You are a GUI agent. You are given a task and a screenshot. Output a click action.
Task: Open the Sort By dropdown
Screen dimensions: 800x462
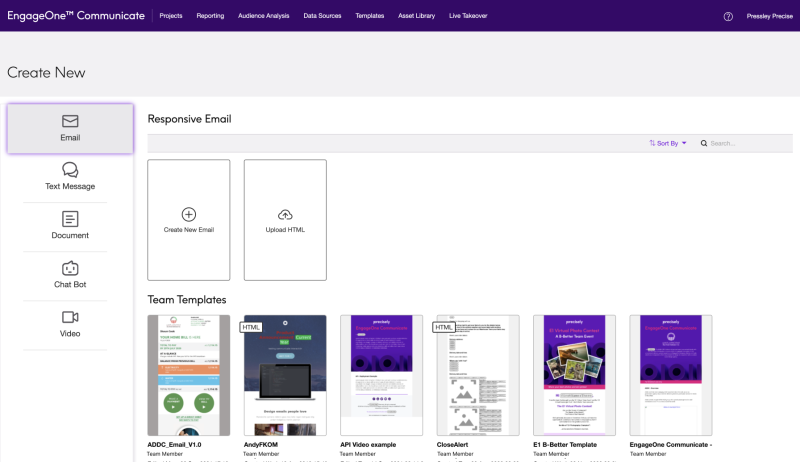click(x=668, y=143)
